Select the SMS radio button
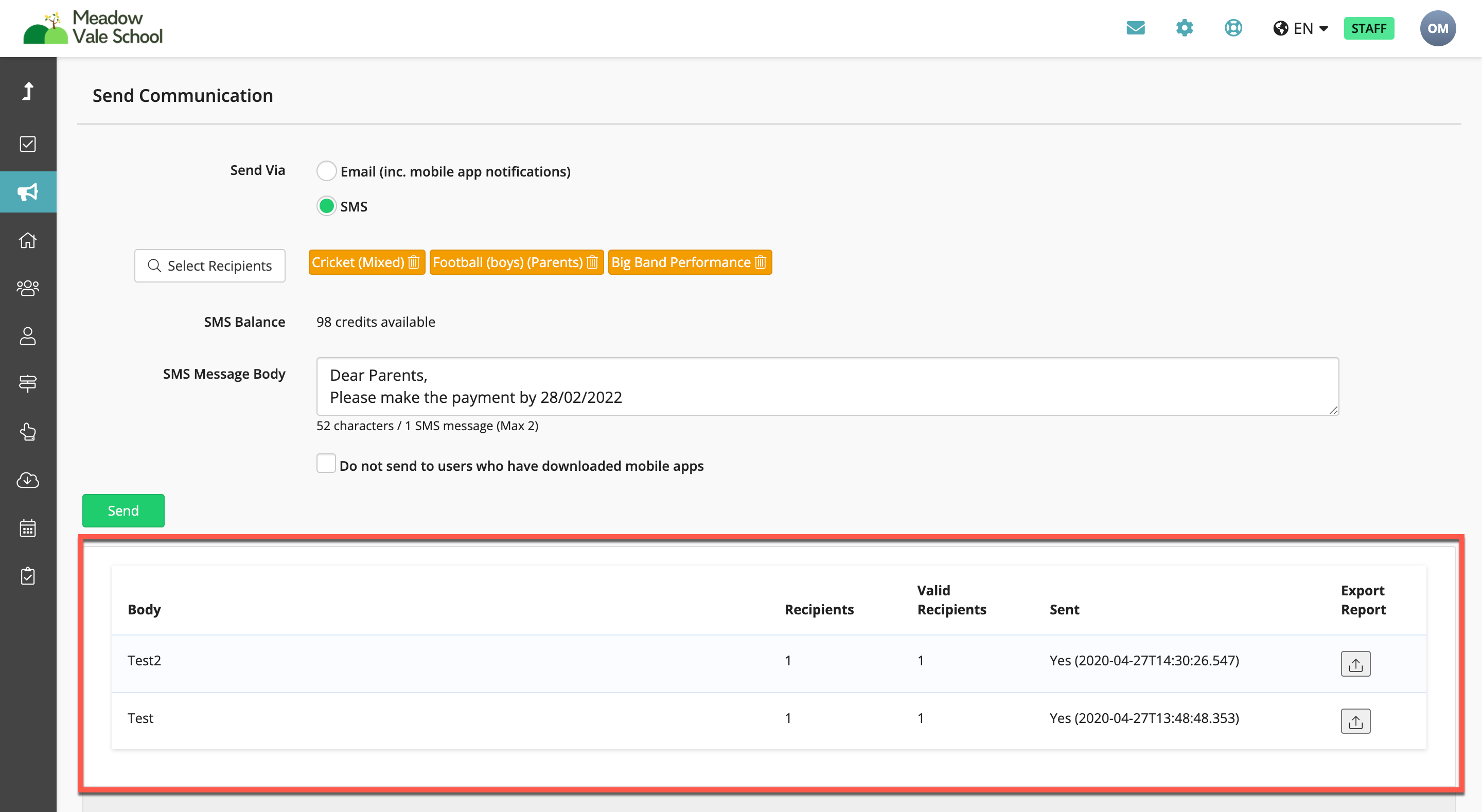Viewport: 1482px width, 812px height. click(326, 206)
